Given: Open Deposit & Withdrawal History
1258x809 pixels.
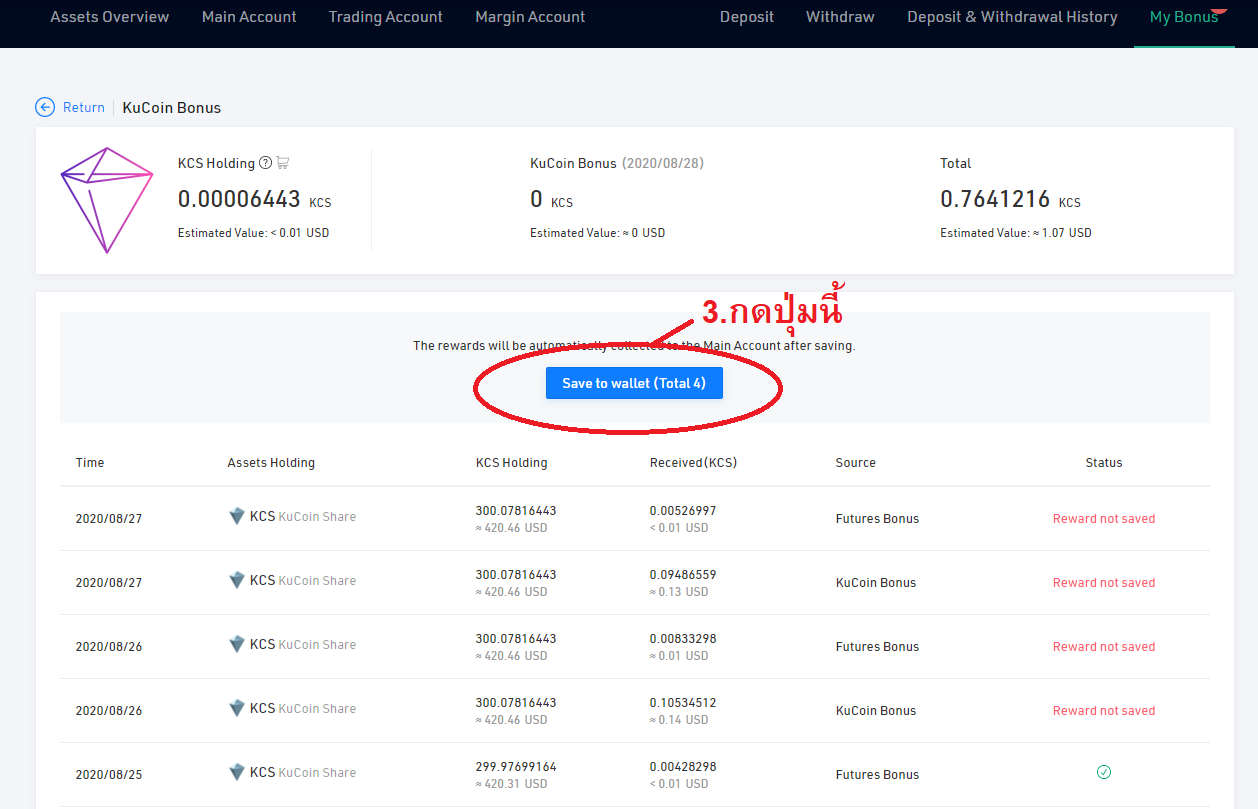Looking at the screenshot, I should click(x=1012, y=17).
